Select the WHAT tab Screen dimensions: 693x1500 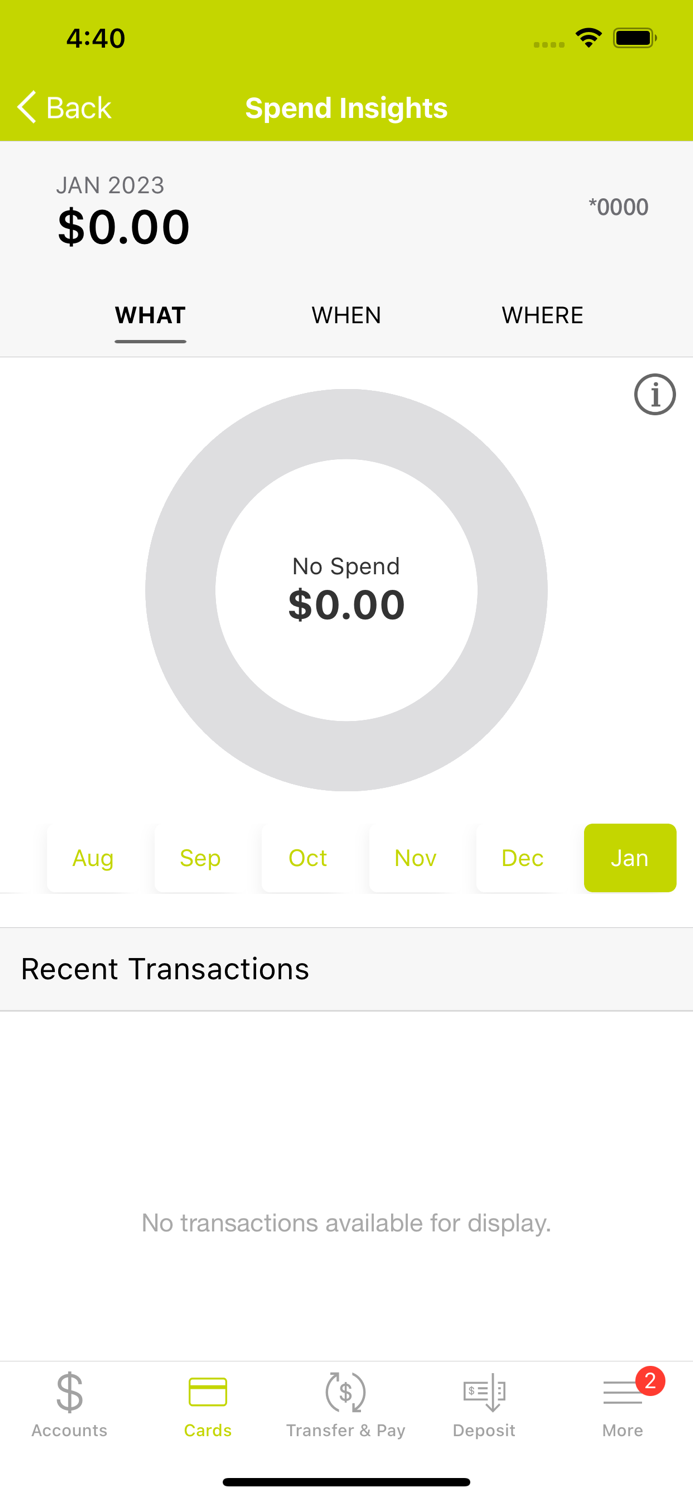(150, 315)
